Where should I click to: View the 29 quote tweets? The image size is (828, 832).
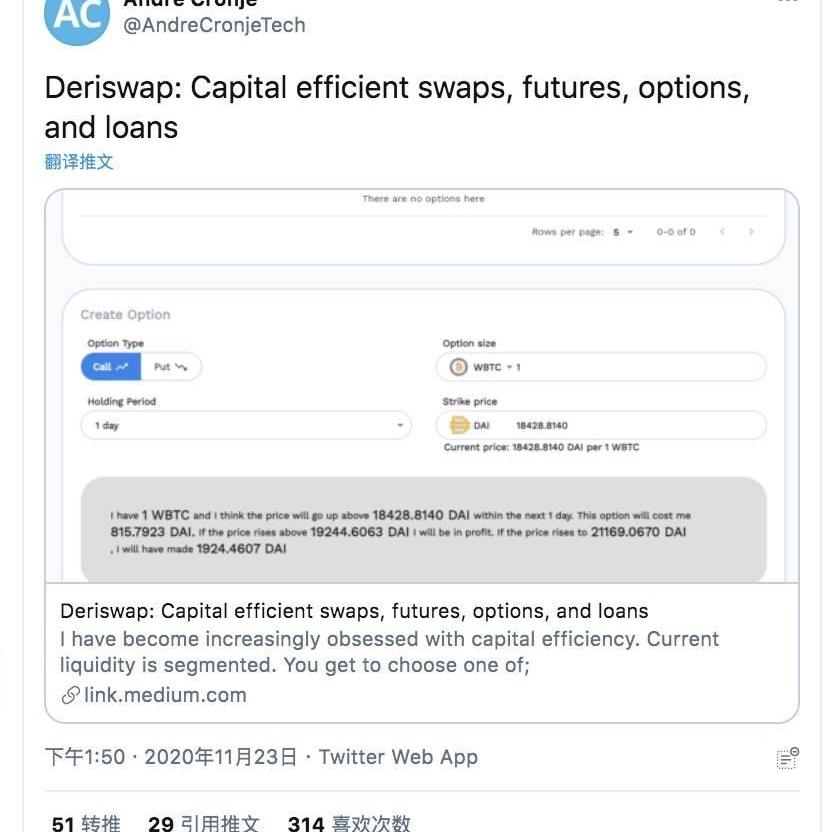[203, 823]
